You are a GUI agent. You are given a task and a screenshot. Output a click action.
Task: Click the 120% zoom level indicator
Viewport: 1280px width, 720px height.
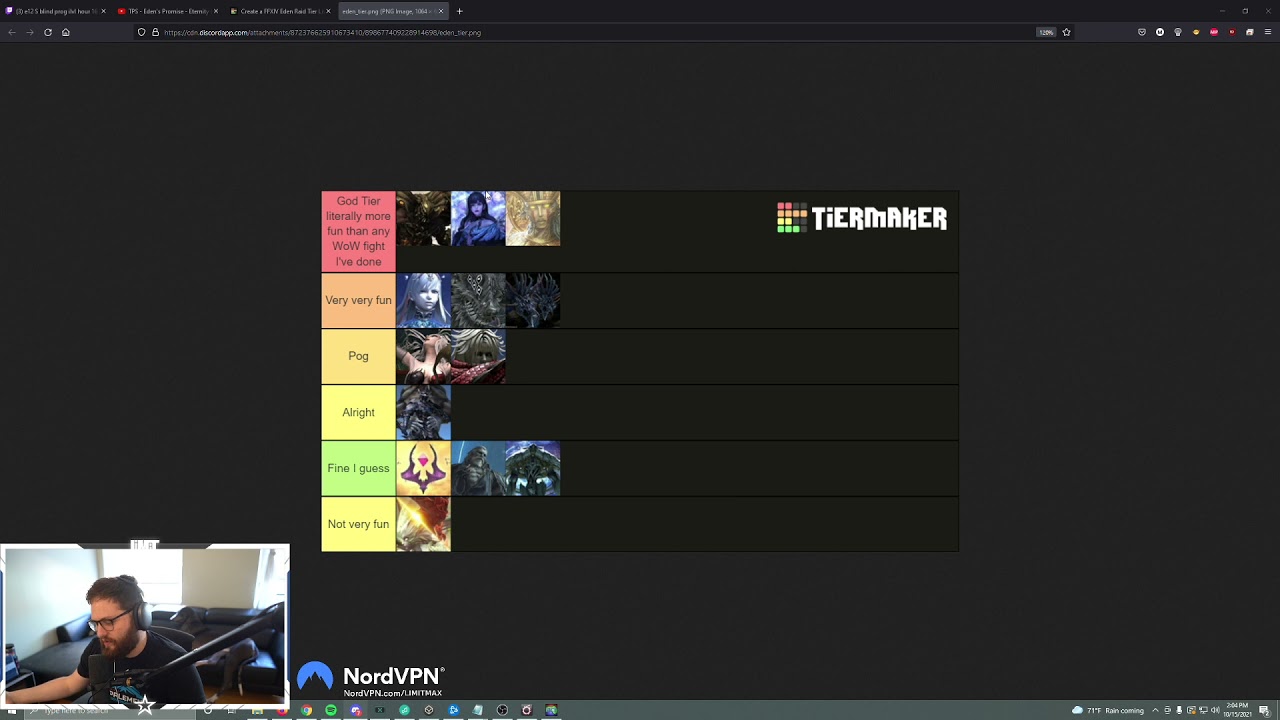(x=1046, y=32)
